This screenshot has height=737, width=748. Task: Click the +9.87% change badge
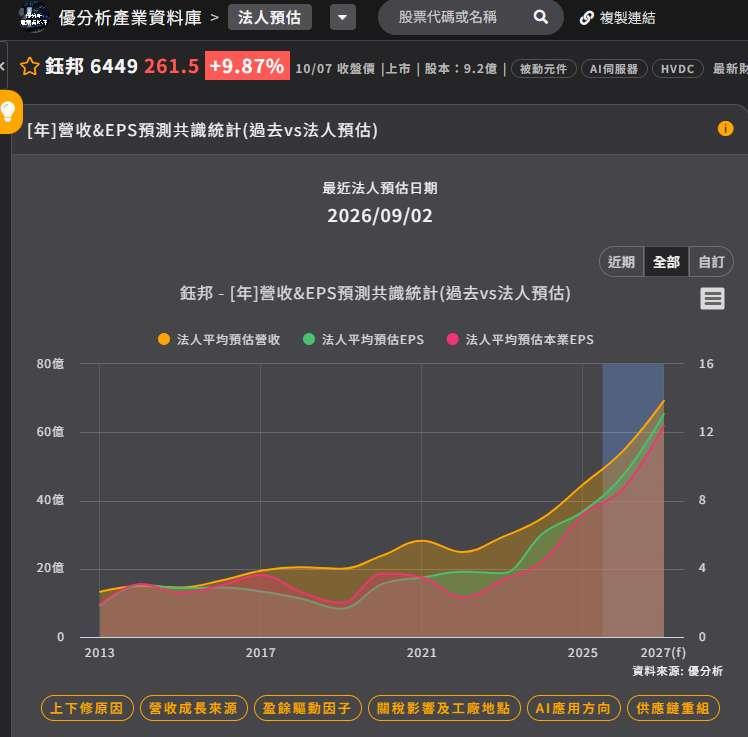[x=247, y=66]
